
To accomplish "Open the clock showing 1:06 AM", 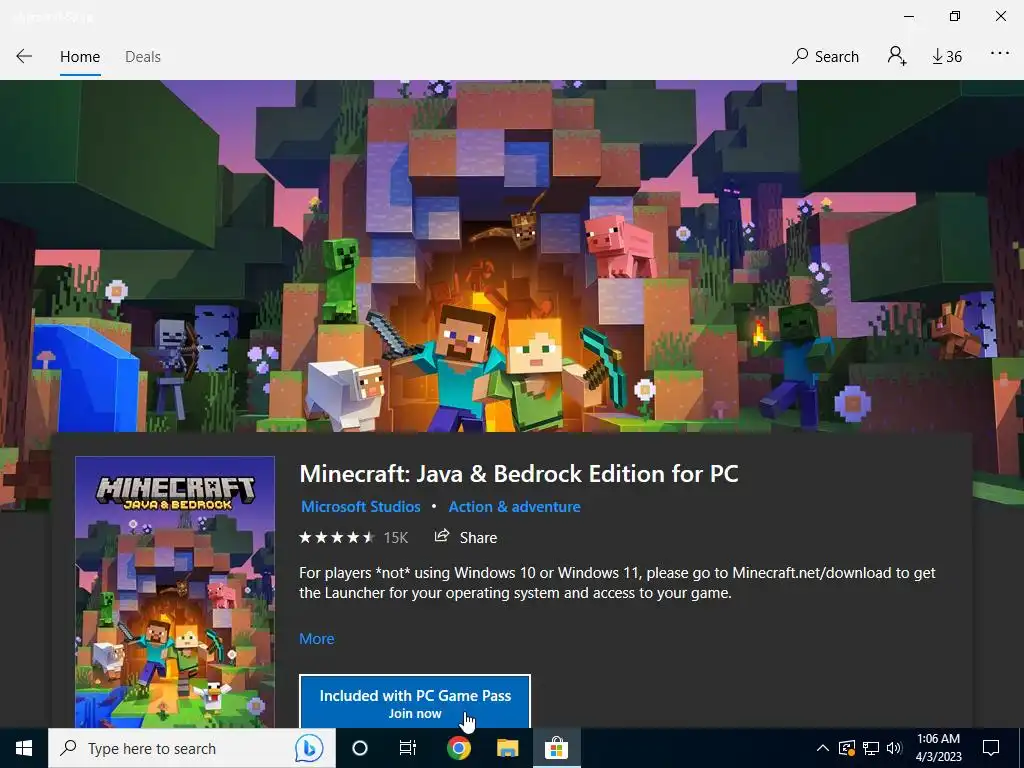I will tap(938, 748).
